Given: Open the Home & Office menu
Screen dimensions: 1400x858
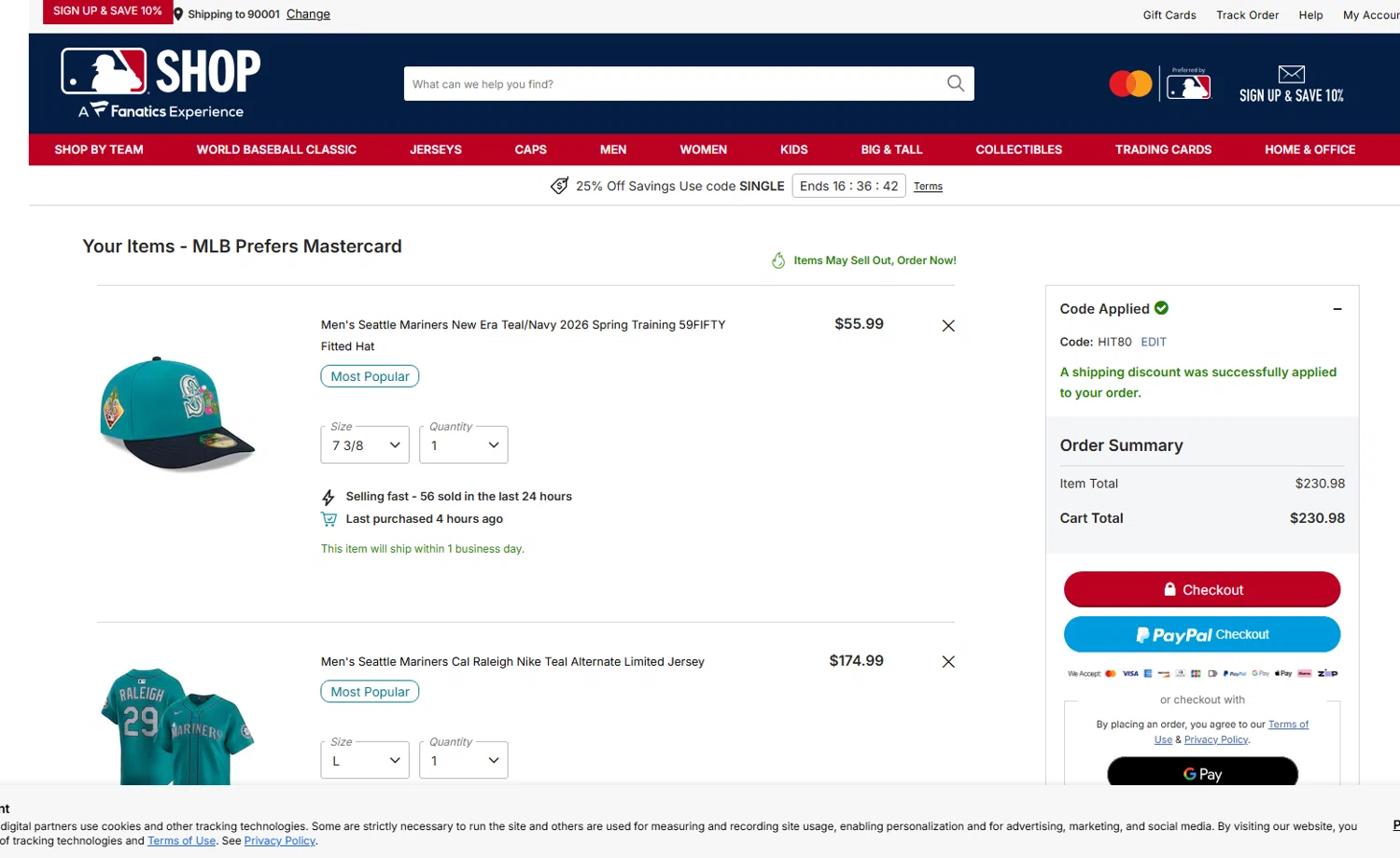Looking at the screenshot, I should (x=1309, y=149).
